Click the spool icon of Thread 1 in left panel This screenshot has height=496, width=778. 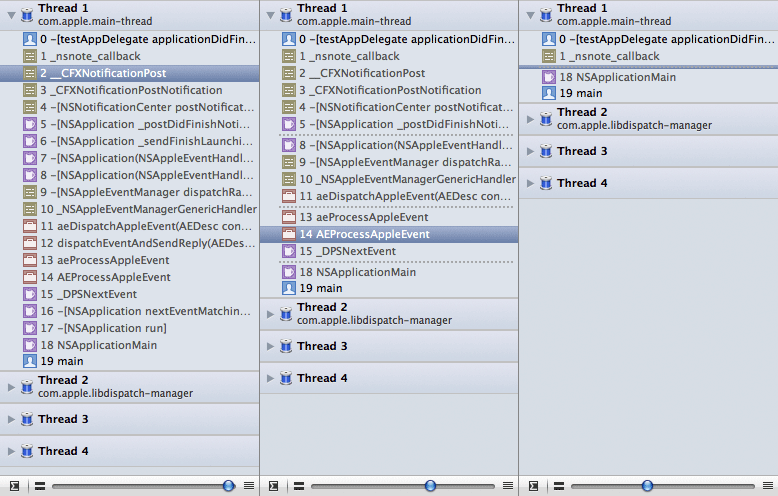click(27, 14)
